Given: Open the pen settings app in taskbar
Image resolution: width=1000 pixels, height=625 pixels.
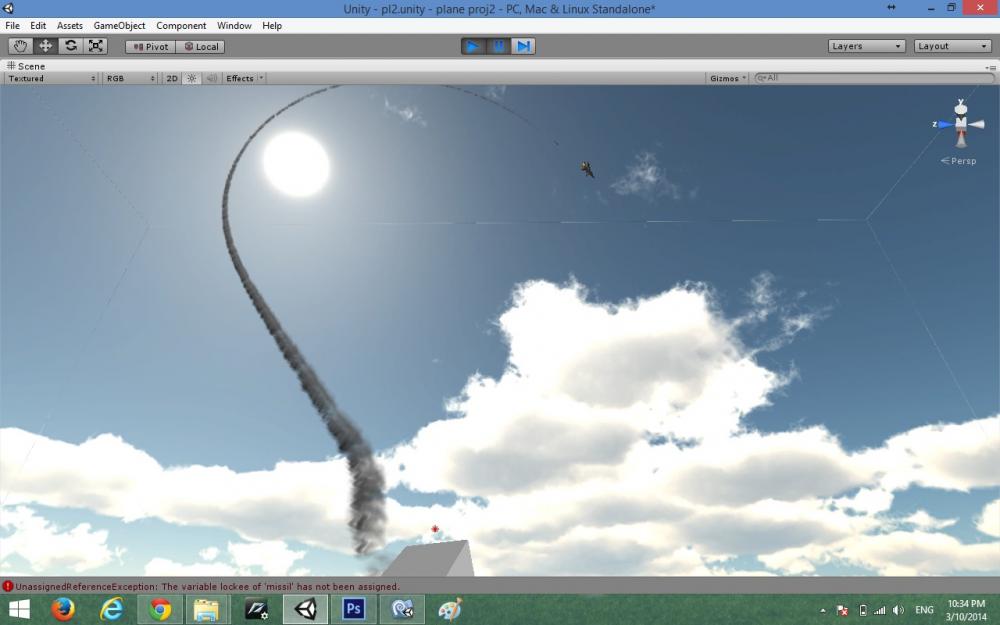Looking at the screenshot, I should pos(256,610).
